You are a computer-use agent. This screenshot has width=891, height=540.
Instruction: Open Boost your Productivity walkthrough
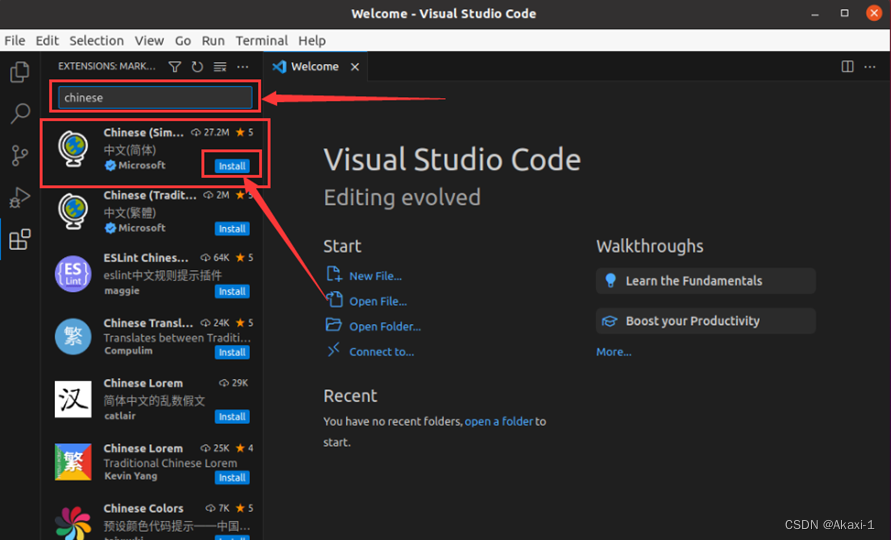click(x=706, y=321)
